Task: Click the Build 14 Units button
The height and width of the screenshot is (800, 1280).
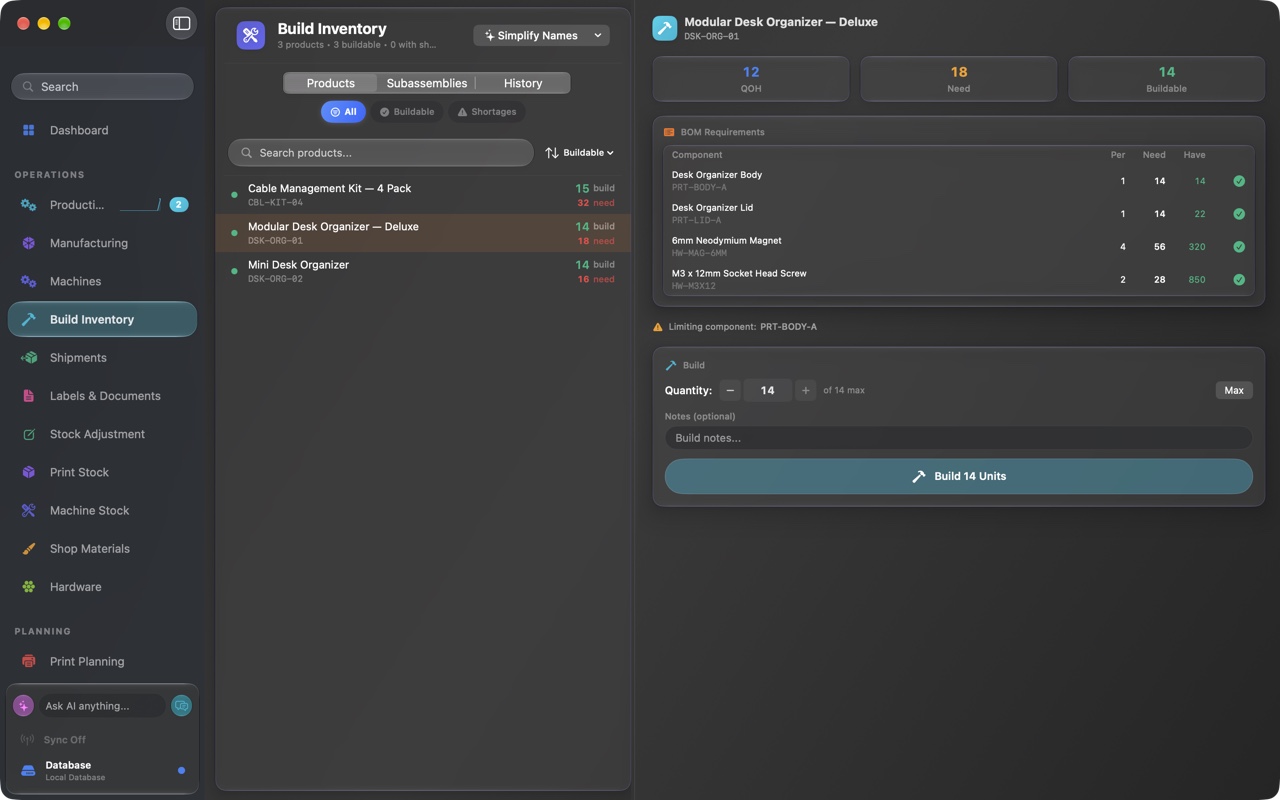Action: [x=959, y=476]
